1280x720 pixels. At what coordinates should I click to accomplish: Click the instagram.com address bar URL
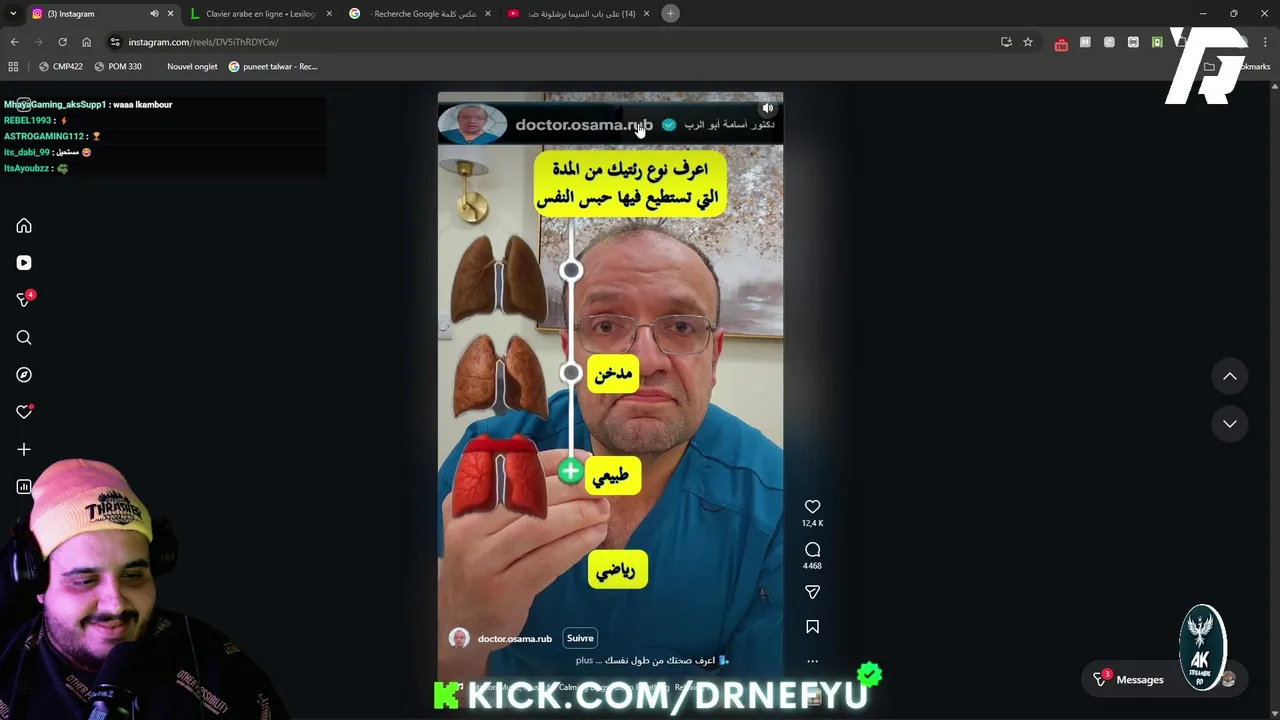click(203, 42)
